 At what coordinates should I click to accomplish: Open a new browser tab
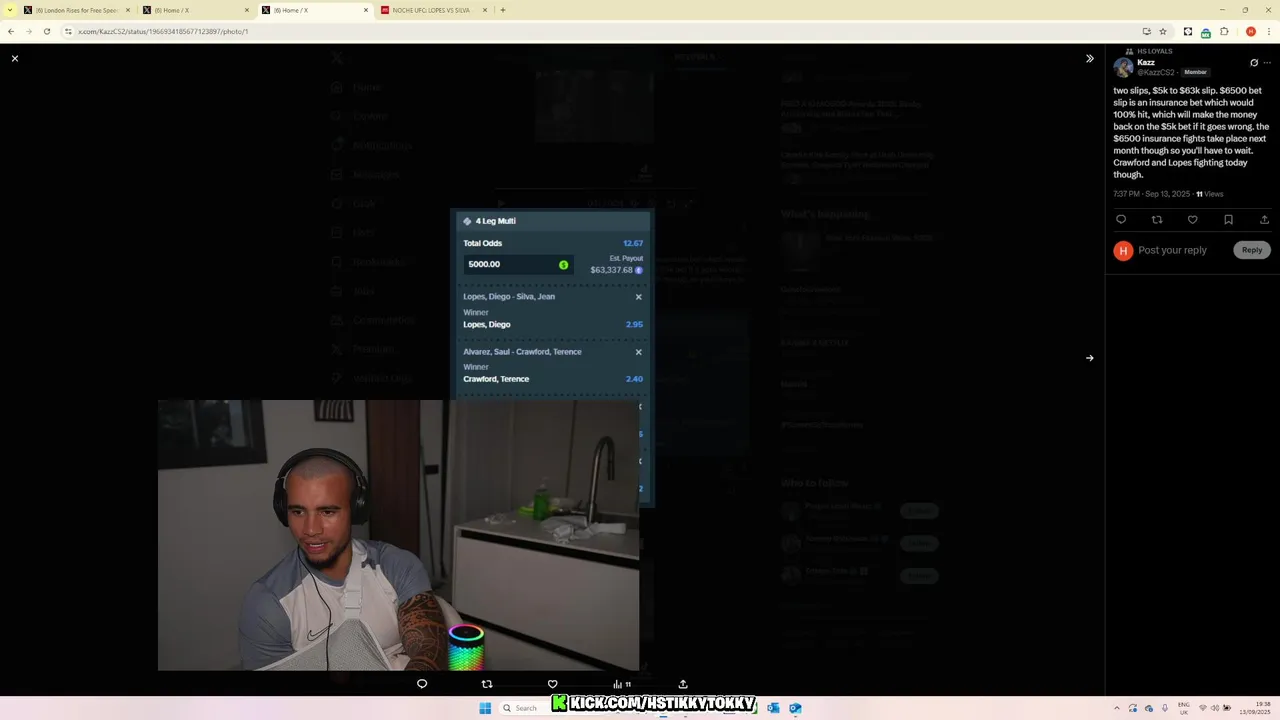503,10
